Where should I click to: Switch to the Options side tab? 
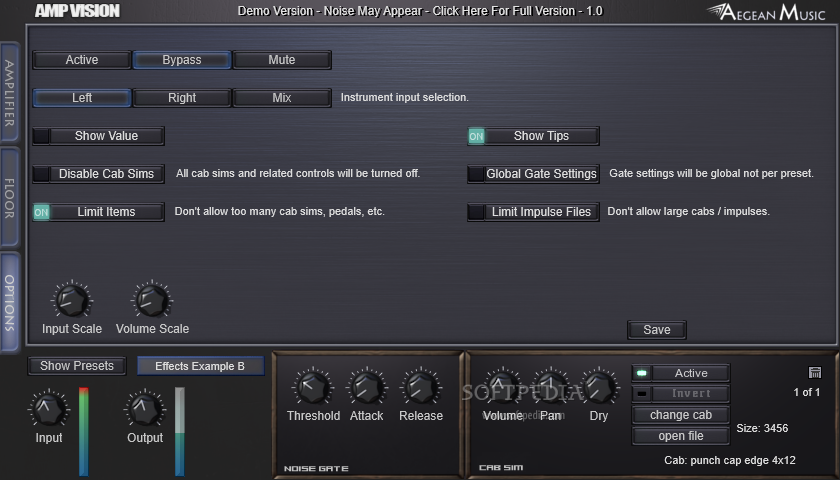(x=10, y=303)
